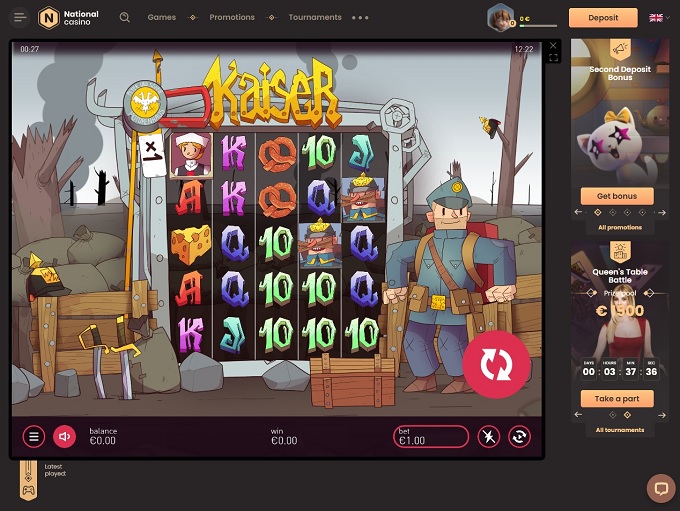Open the slot game hamburger menu
This screenshot has height=511, width=680.
click(x=34, y=436)
